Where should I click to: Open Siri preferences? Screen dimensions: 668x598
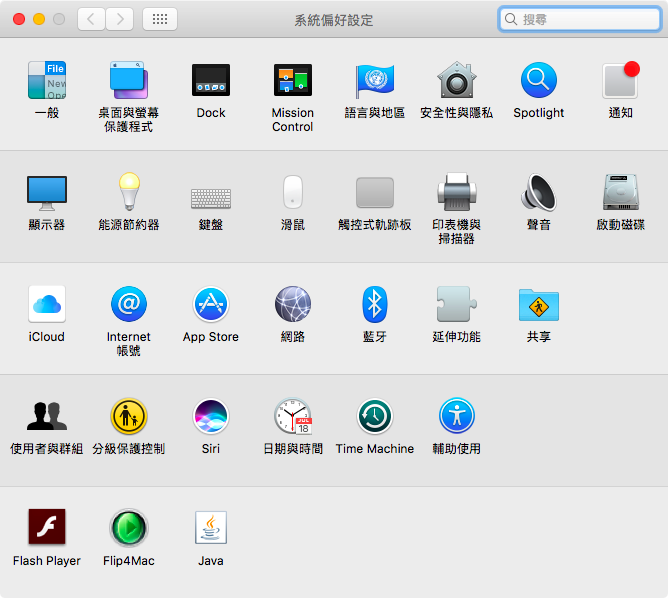211,416
